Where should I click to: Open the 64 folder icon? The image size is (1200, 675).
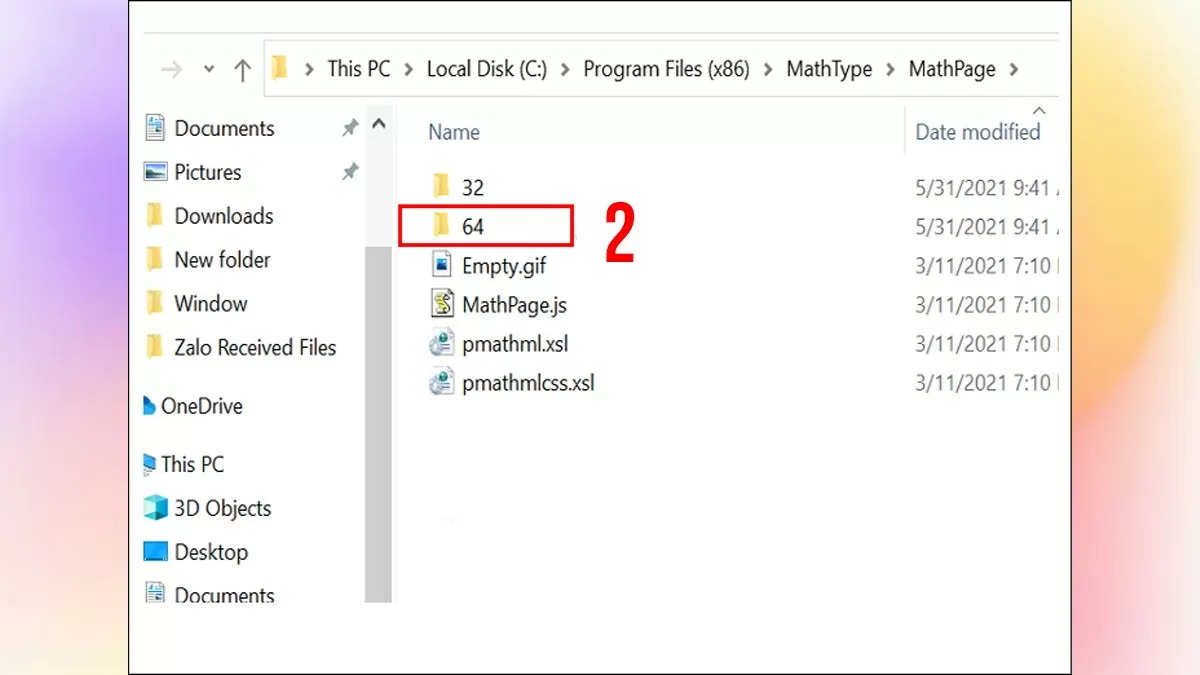pyautogui.click(x=441, y=227)
